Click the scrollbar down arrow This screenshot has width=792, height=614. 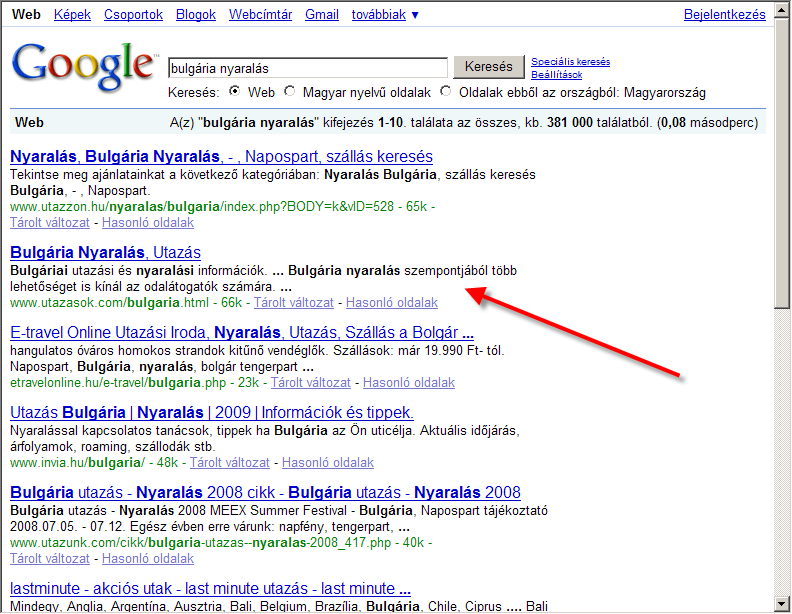[x=782, y=603]
